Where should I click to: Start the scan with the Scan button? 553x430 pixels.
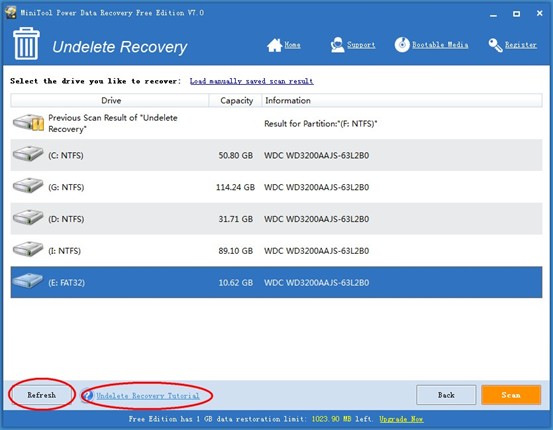pos(511,395)
